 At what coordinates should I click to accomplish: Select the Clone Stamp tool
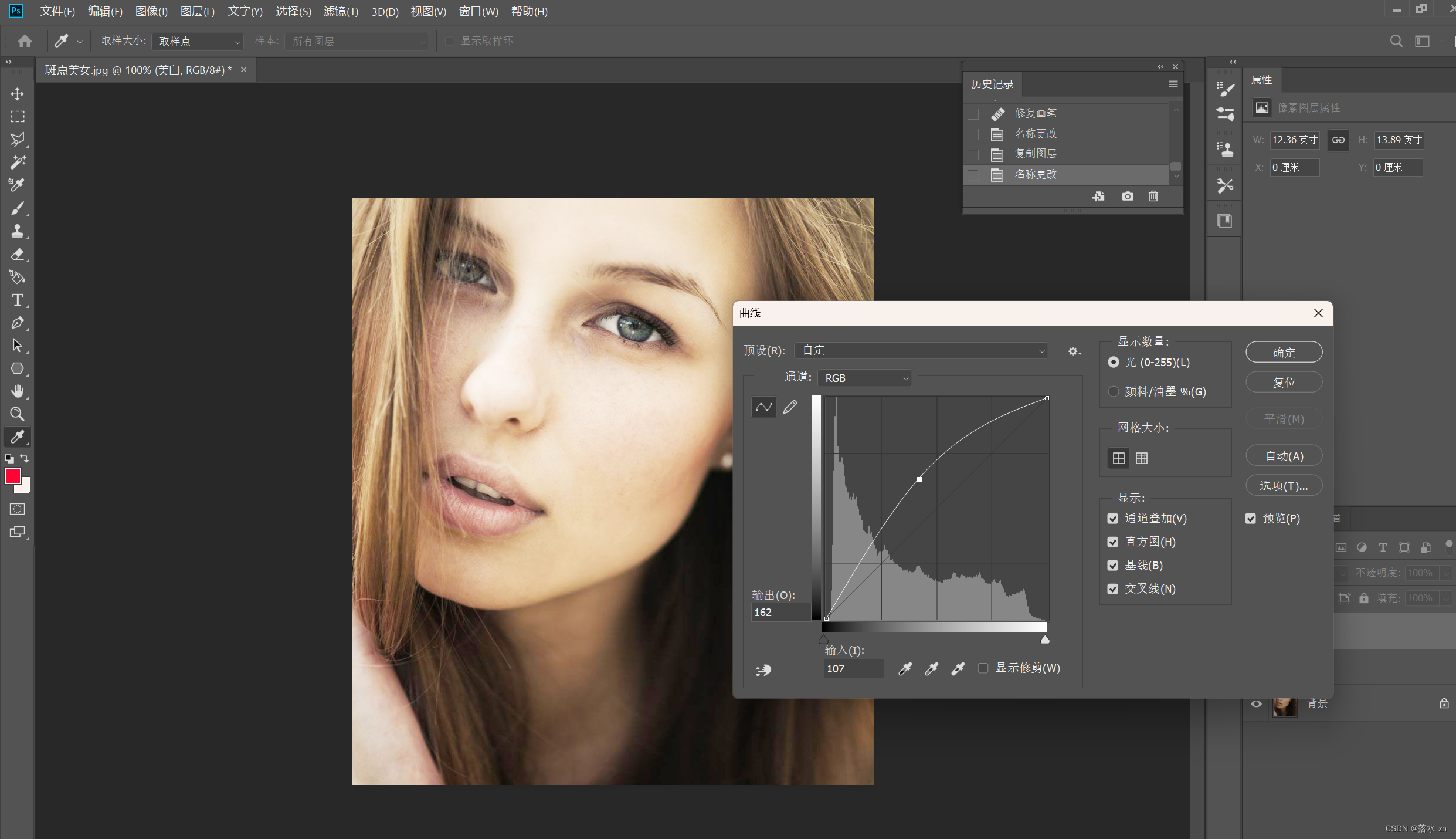tap(17, 231)
